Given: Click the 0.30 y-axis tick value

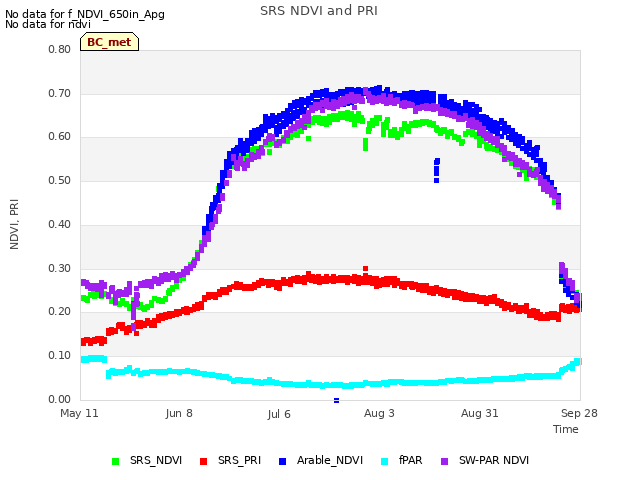Looking at the screenshot, I should click(60, 269).
